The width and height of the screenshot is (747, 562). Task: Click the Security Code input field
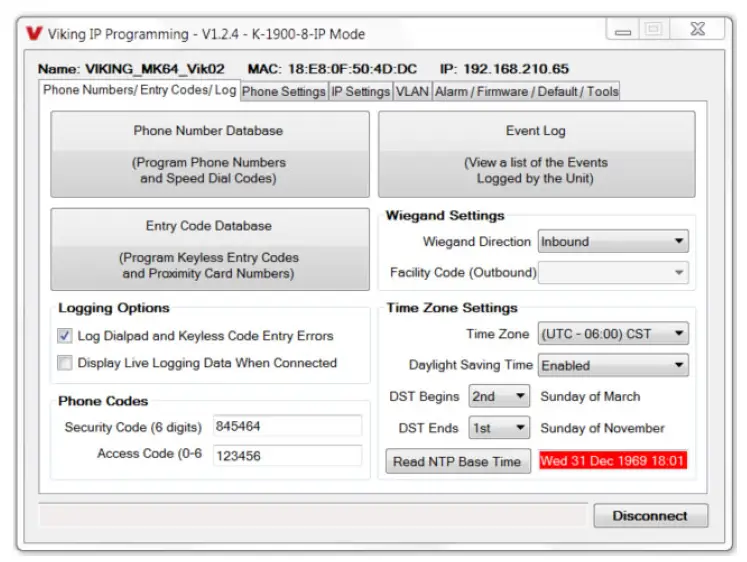click(x=287, y=426)
